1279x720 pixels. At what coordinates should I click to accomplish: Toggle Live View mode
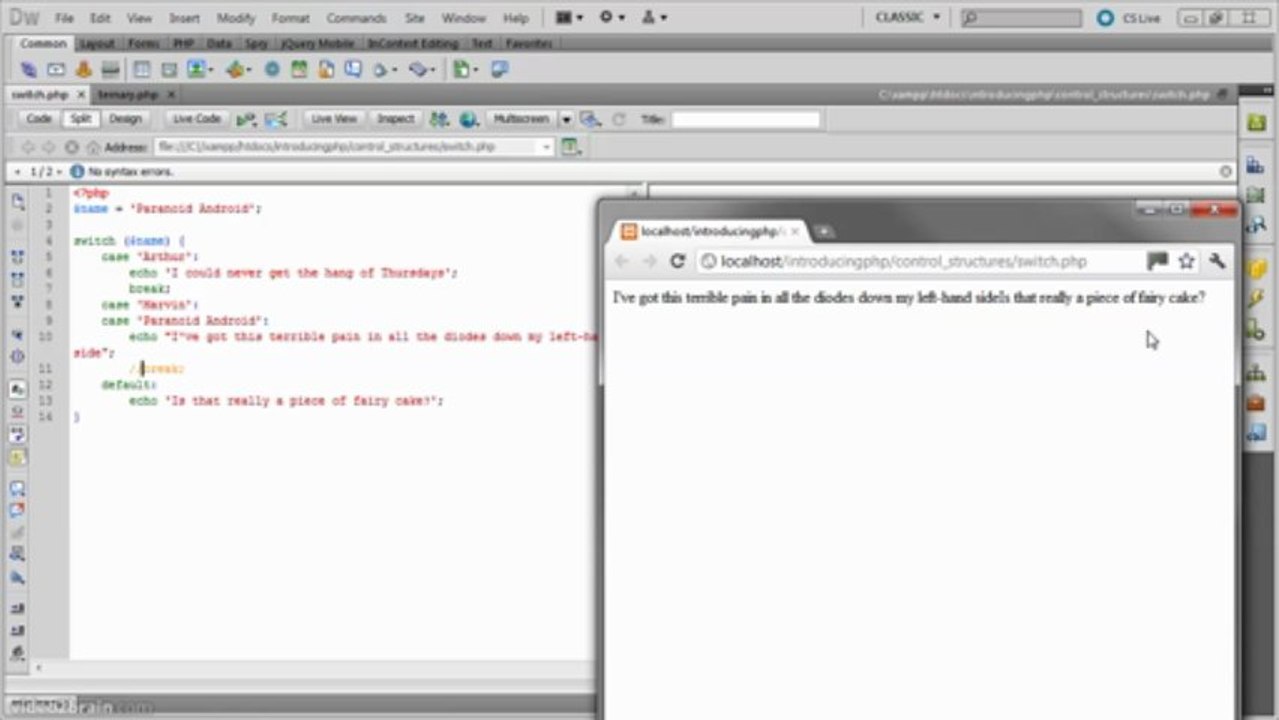tap(333, 119)
